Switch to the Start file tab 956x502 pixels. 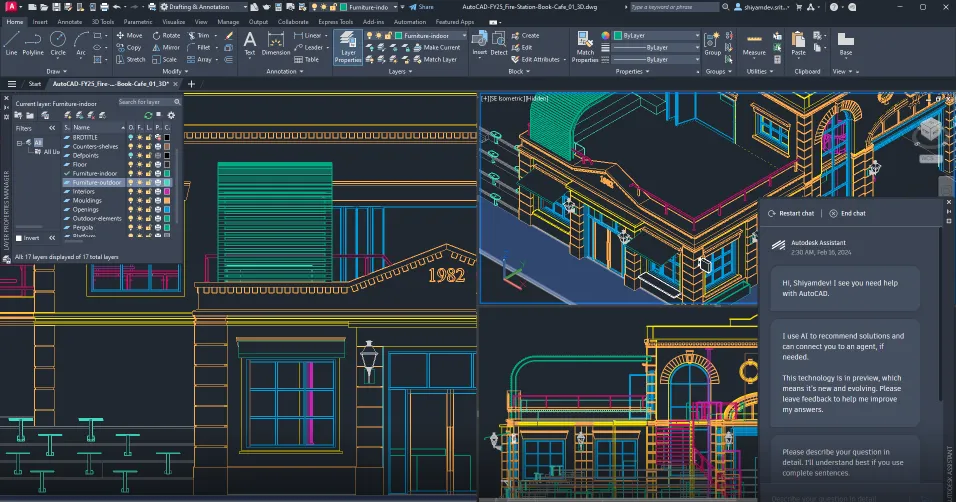tap(35, 84)
